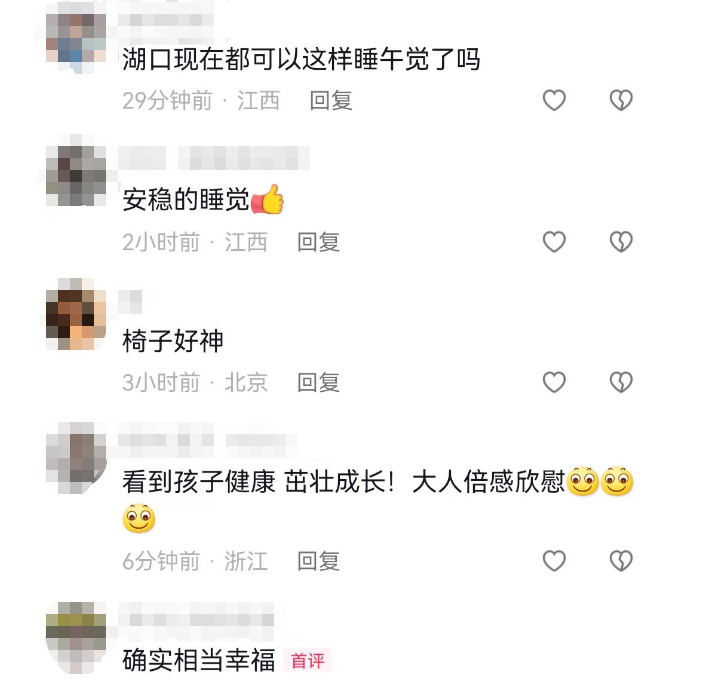727x687 pixels.
Task: Like the 安稳的睡觉 comment
Action: click(x=554, y=242)
